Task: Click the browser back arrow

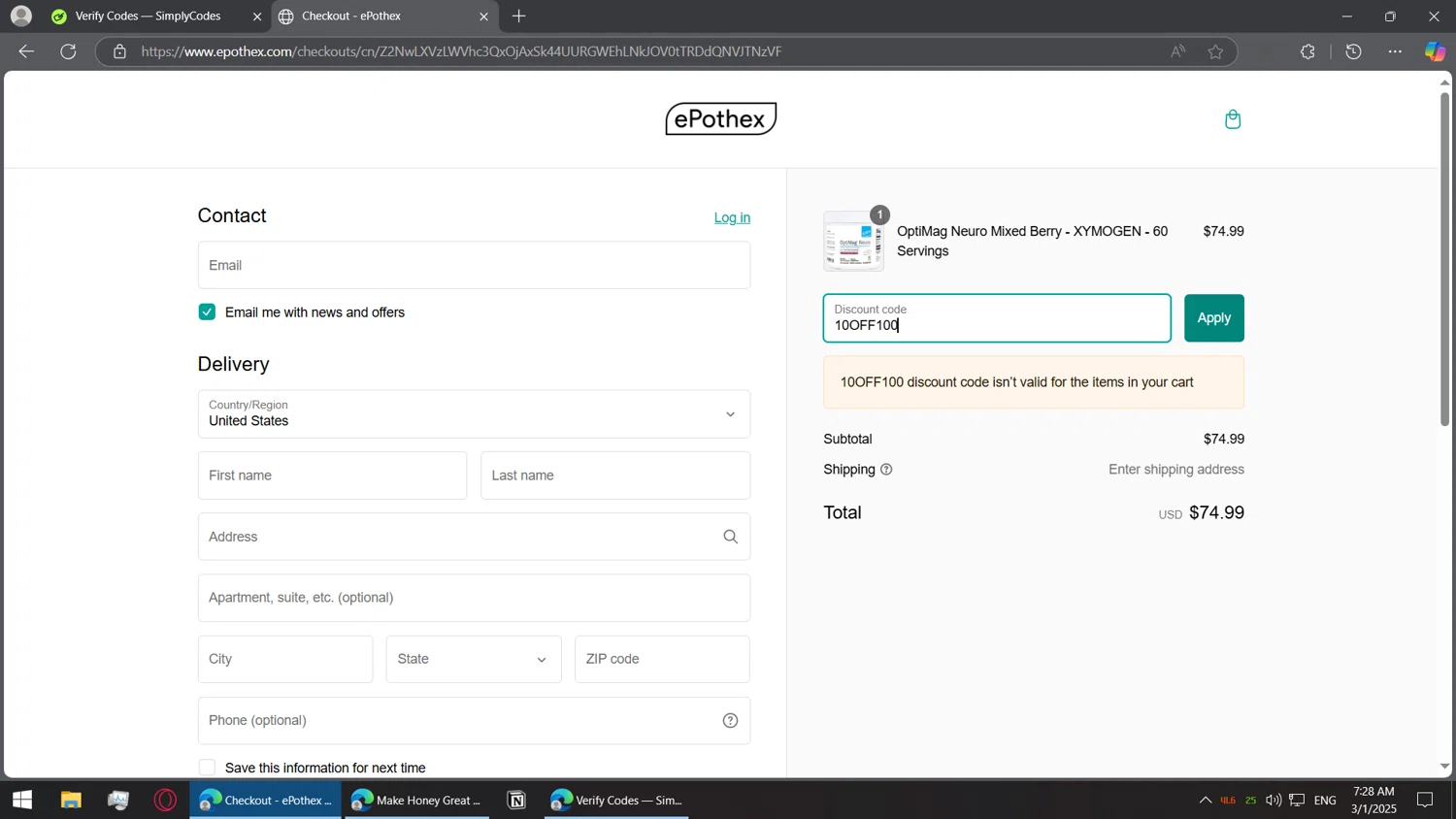Action: [26, 51]
